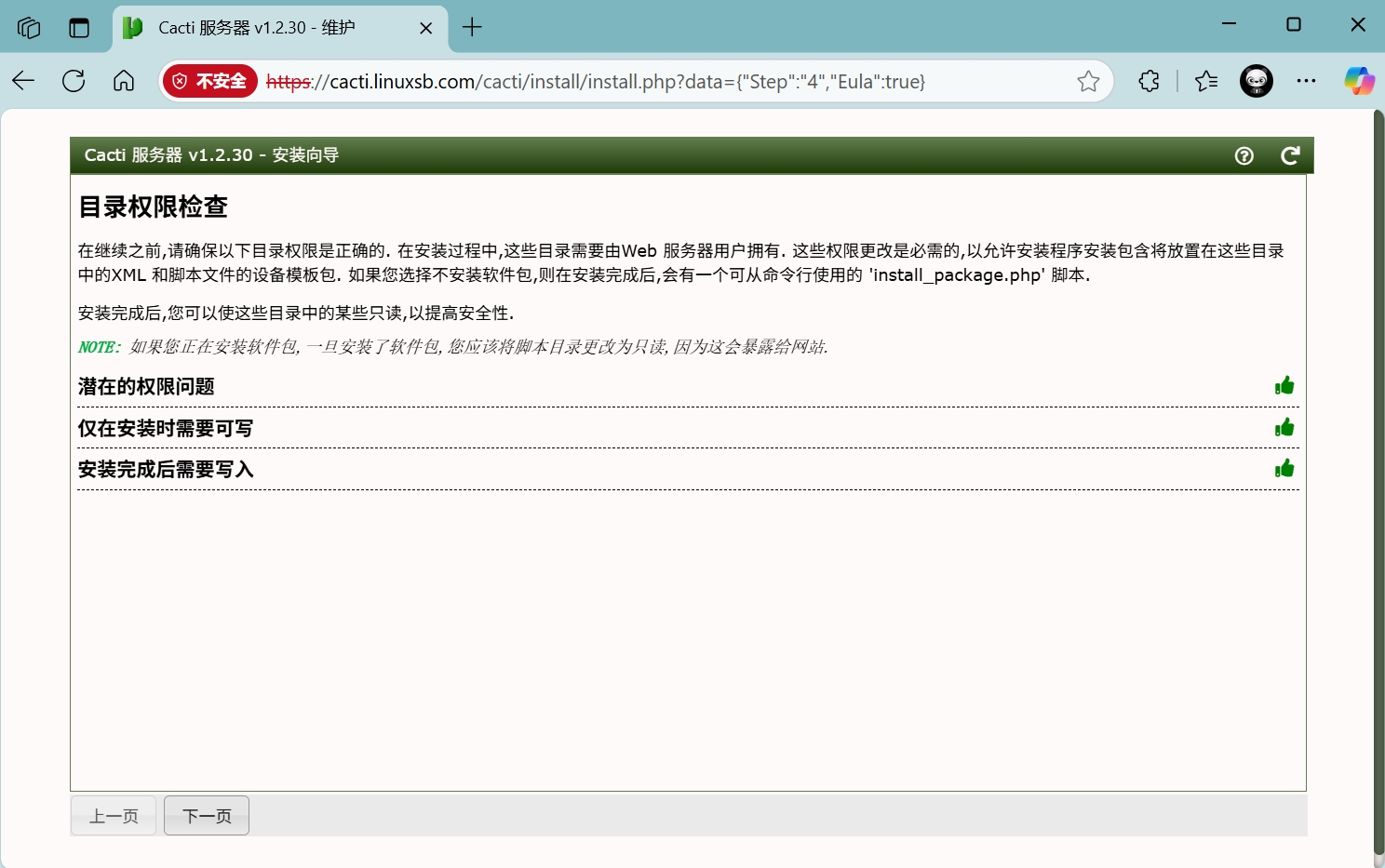Viewport: 1385px width, 868px height.
Task: Click thumbs-up icon beside 仅在安装时需要可写
Action: point(1284,428)
